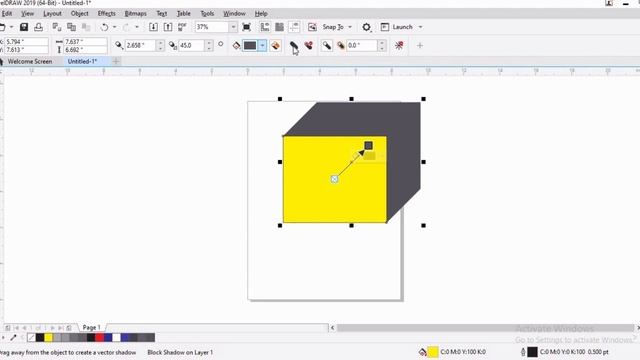Click the block shadow depth spinner arrows

point(160,45)
